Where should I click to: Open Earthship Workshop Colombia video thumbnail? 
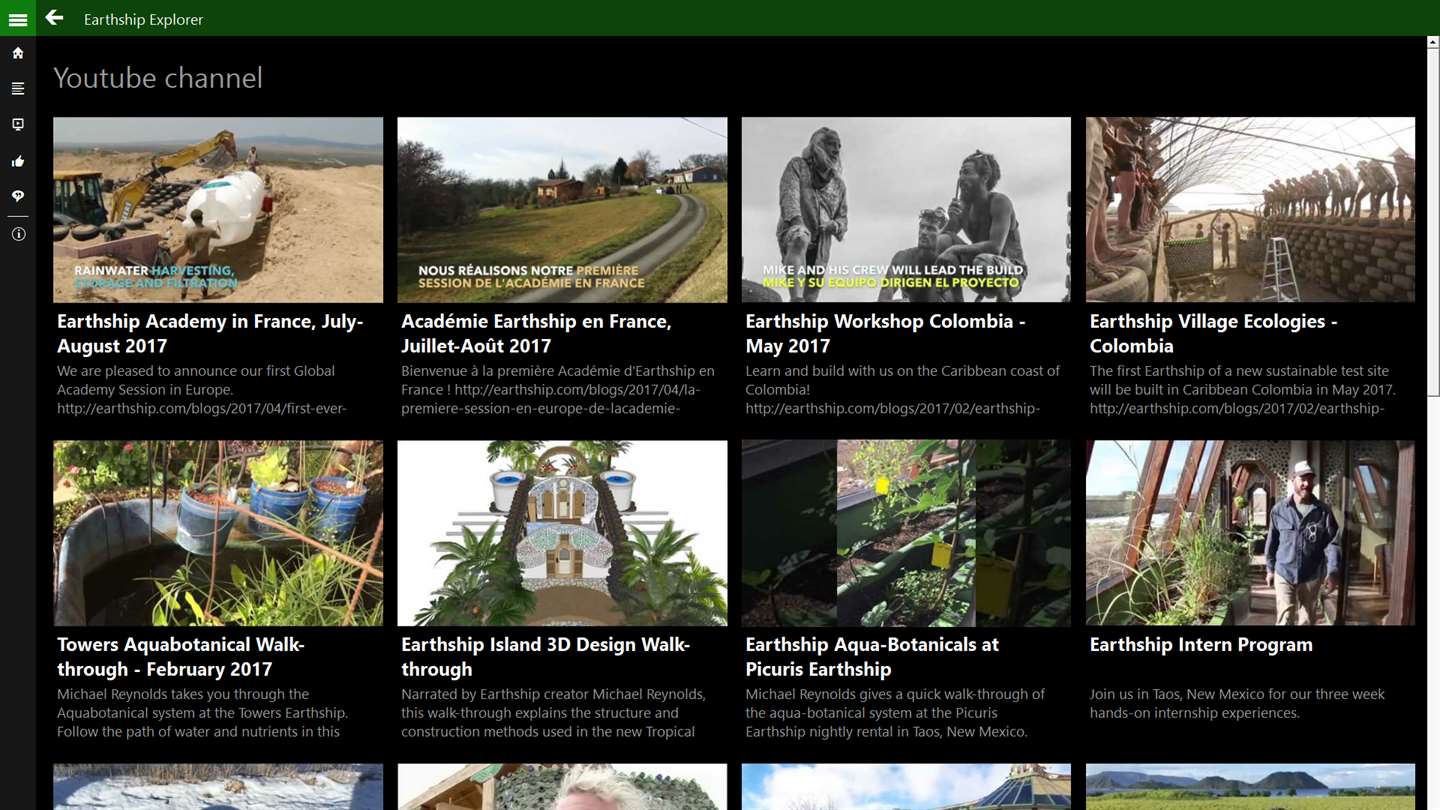[x=906, y=210]
